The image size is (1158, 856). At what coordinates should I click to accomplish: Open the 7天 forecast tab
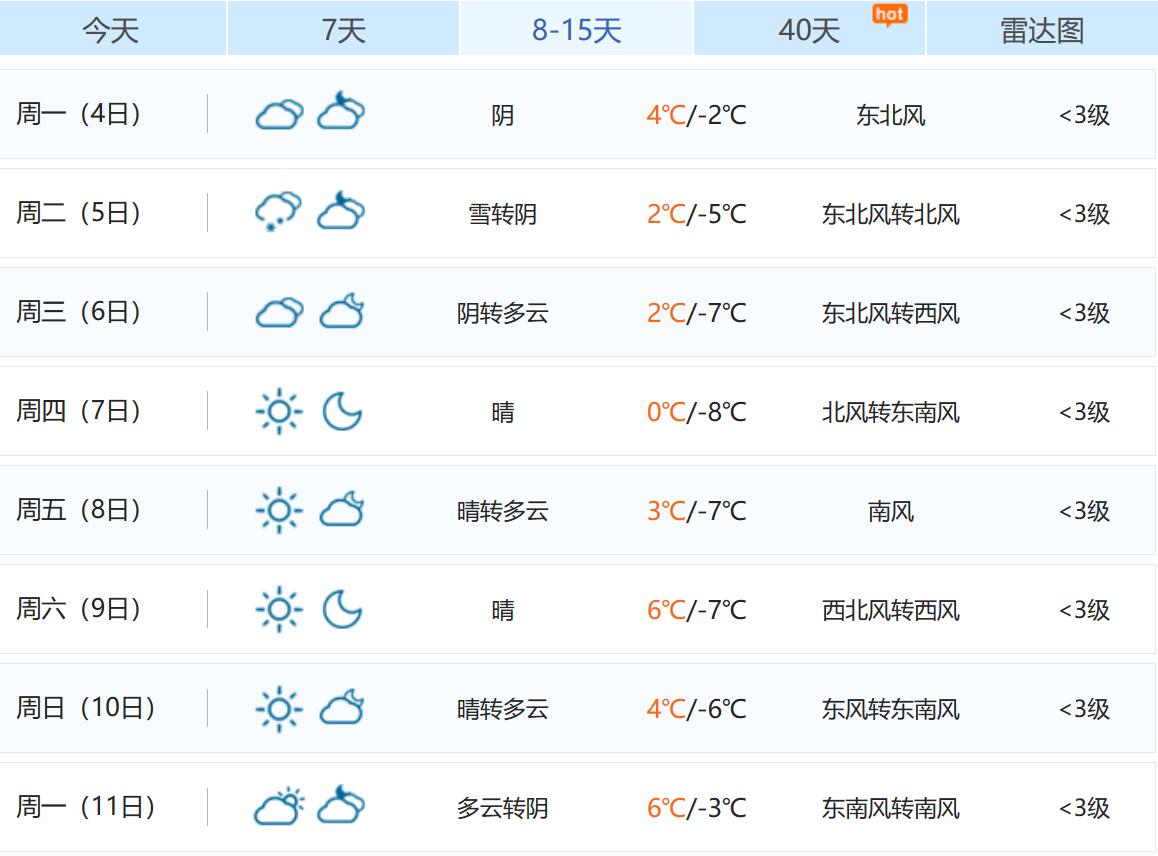[343, 30]
